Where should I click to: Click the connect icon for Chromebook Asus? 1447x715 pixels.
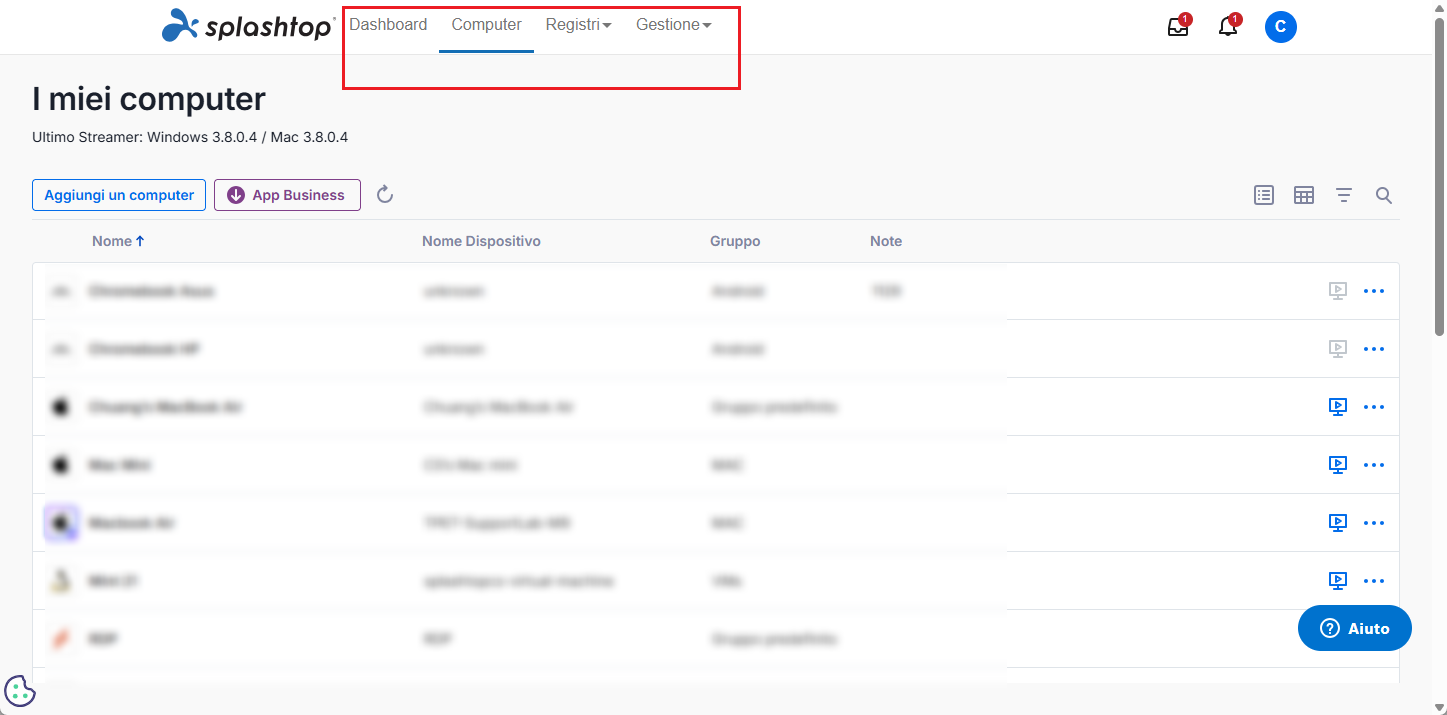tap(1338, 291)
